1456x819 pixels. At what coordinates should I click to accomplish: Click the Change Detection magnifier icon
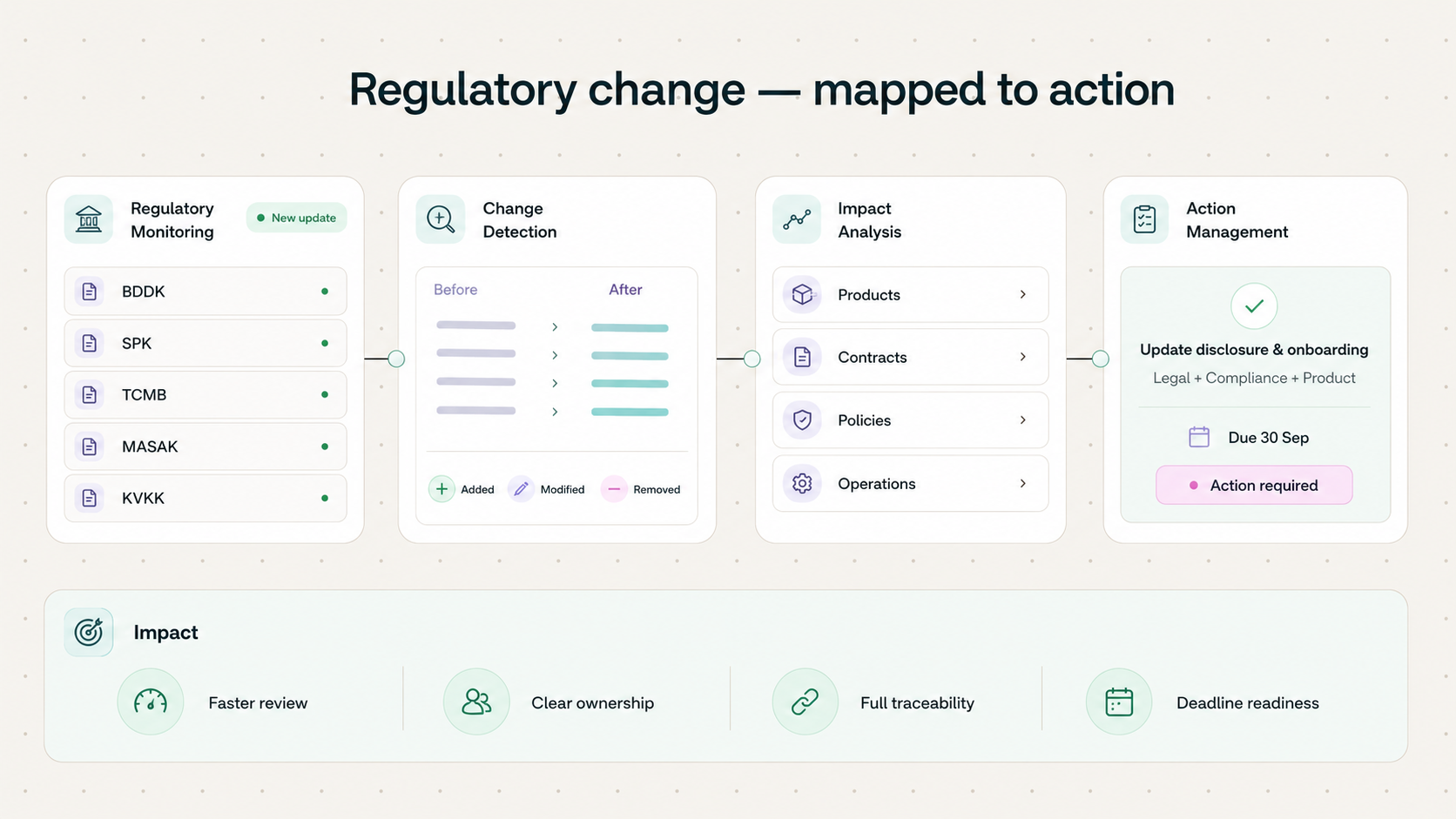point(441,219)
